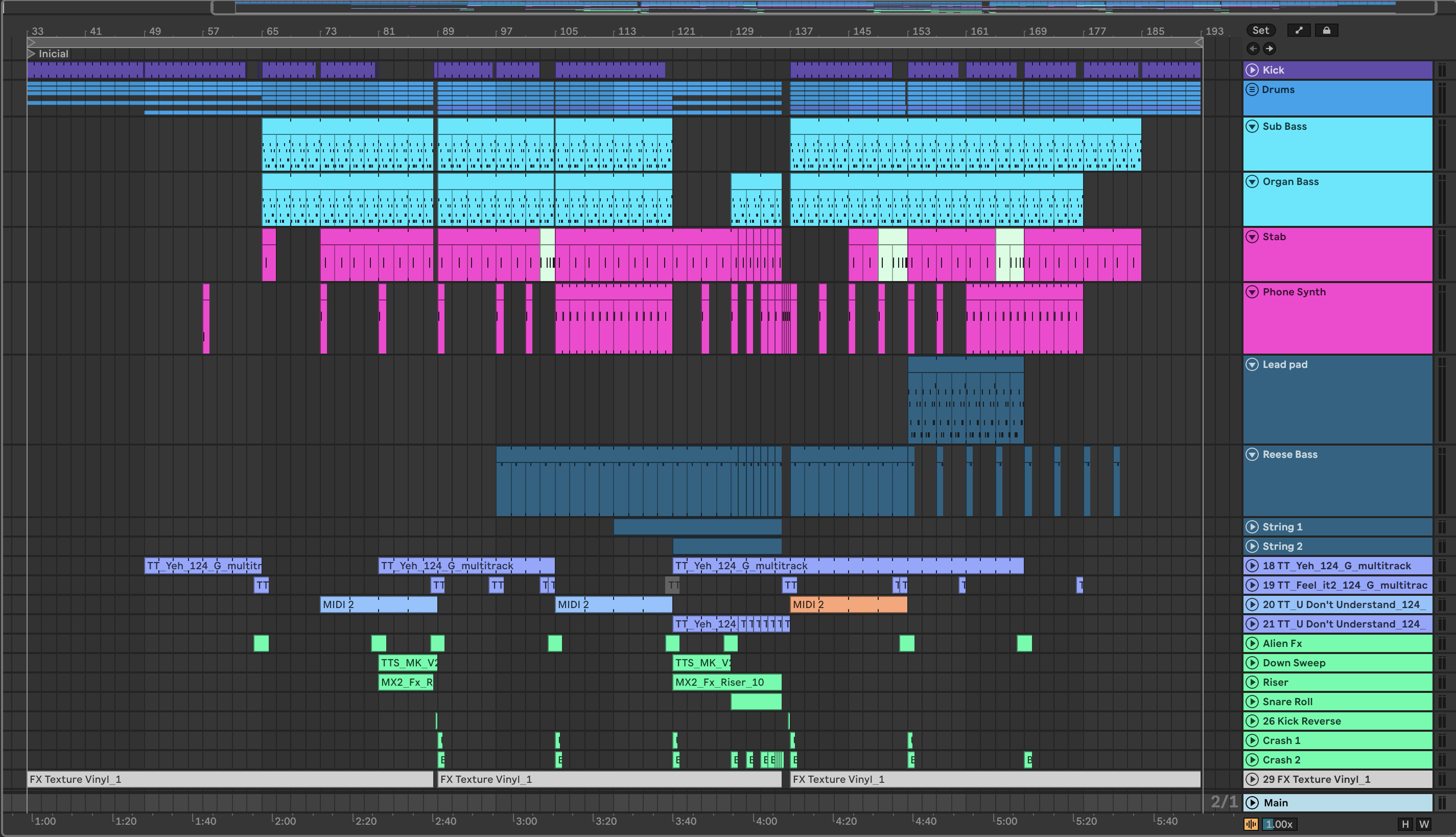Click the lock envelopes icon

[x=1326, y=31]
